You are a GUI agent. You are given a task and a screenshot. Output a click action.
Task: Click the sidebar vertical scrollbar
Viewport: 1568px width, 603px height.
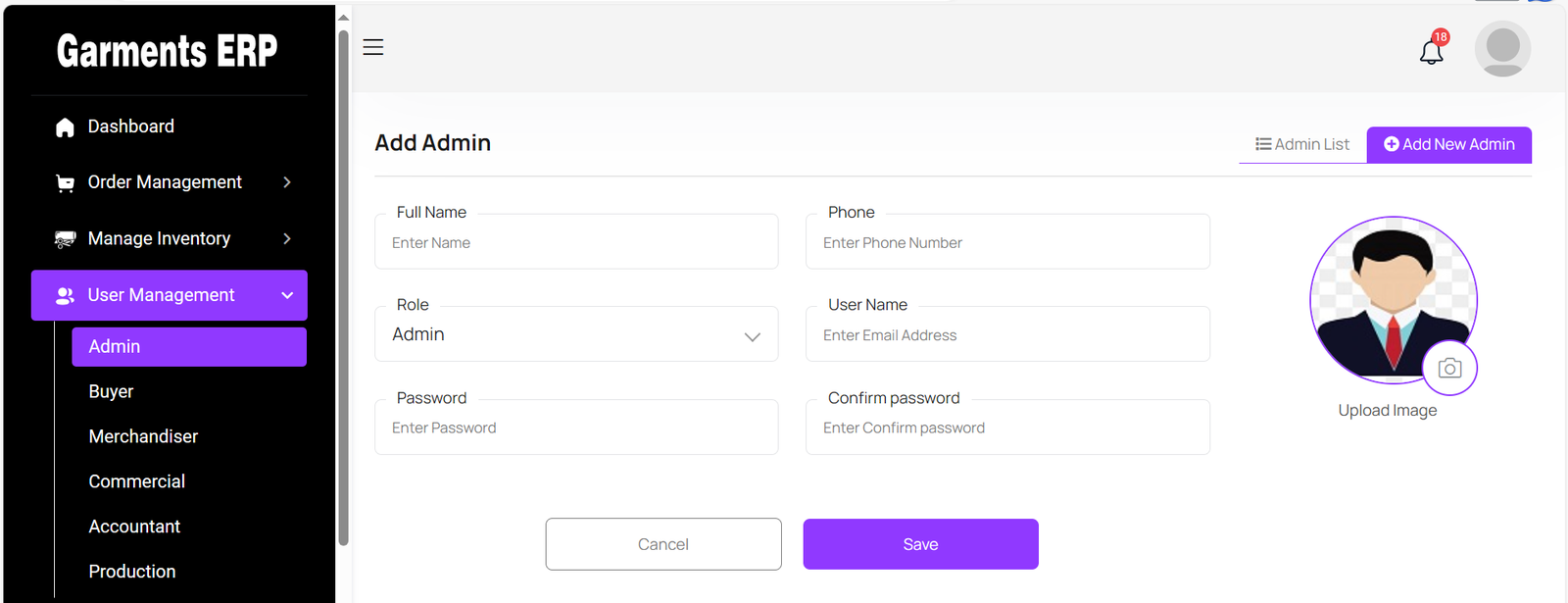click(343, 294)
